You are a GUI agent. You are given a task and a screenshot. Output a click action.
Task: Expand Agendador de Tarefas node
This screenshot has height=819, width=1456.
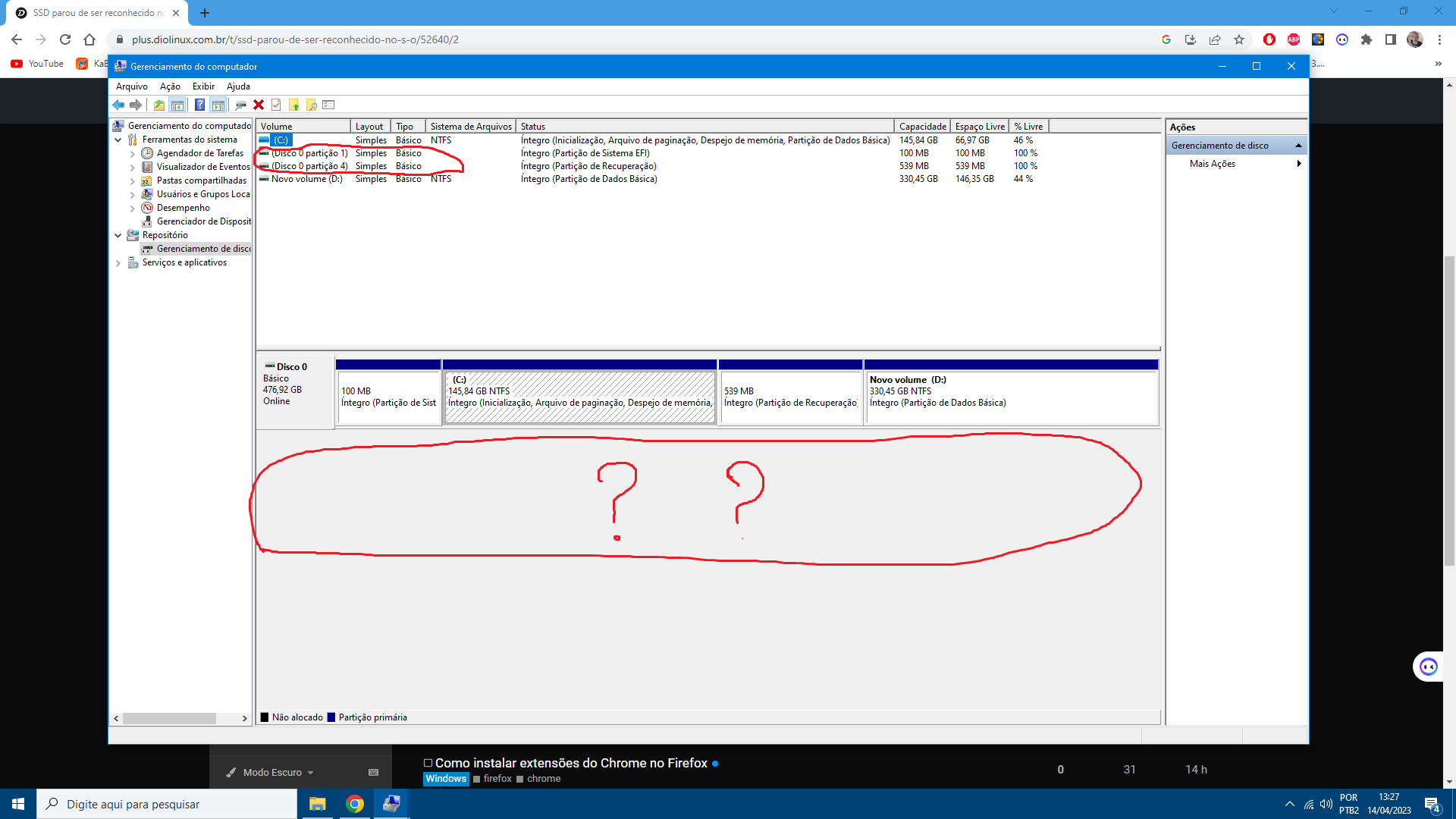pyautogui.click(x=133, y=154)
